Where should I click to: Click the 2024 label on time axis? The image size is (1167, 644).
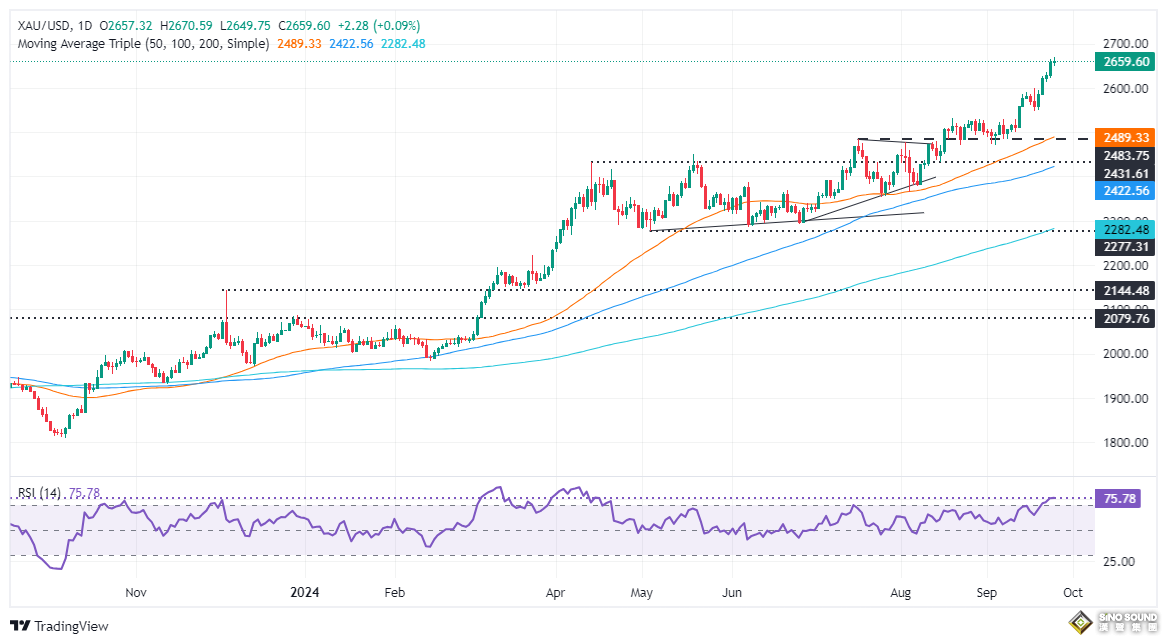click(305, 593)
